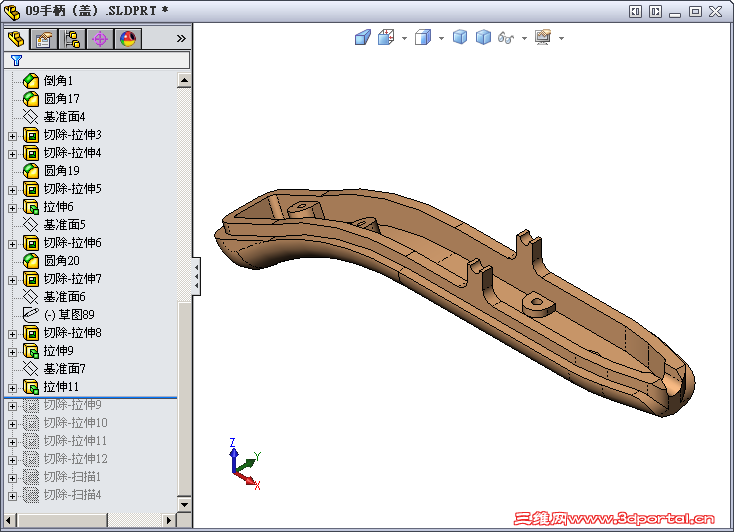Click the double-arrow to show more tabs
The width and height of the screenshot is (734, 532).
pyautogui.click(x=181, y=39)
